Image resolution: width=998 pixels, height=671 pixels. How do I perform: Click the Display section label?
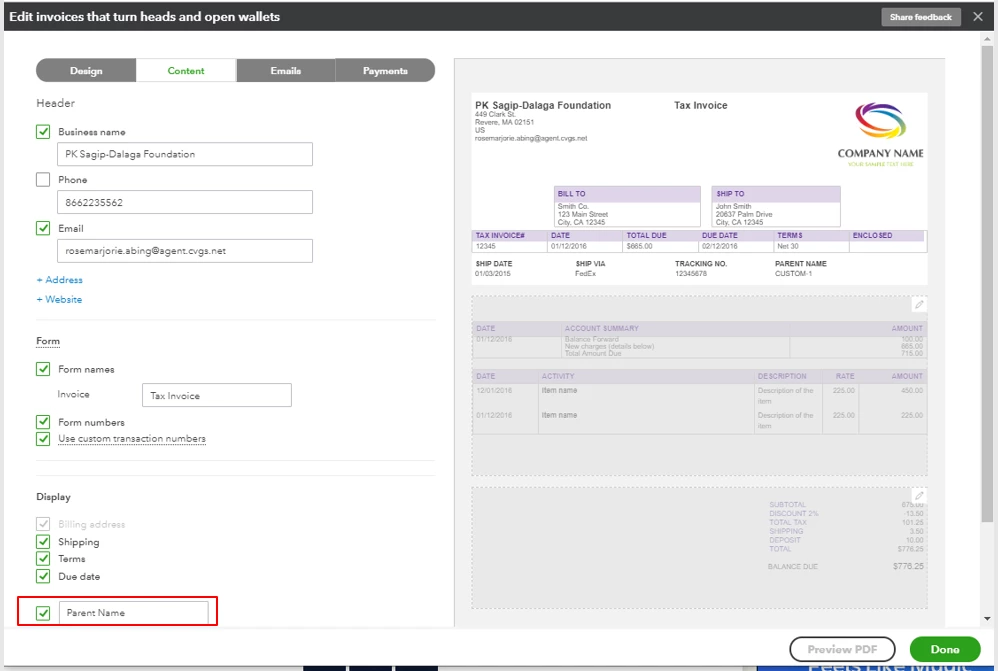[x=53, y=497]
